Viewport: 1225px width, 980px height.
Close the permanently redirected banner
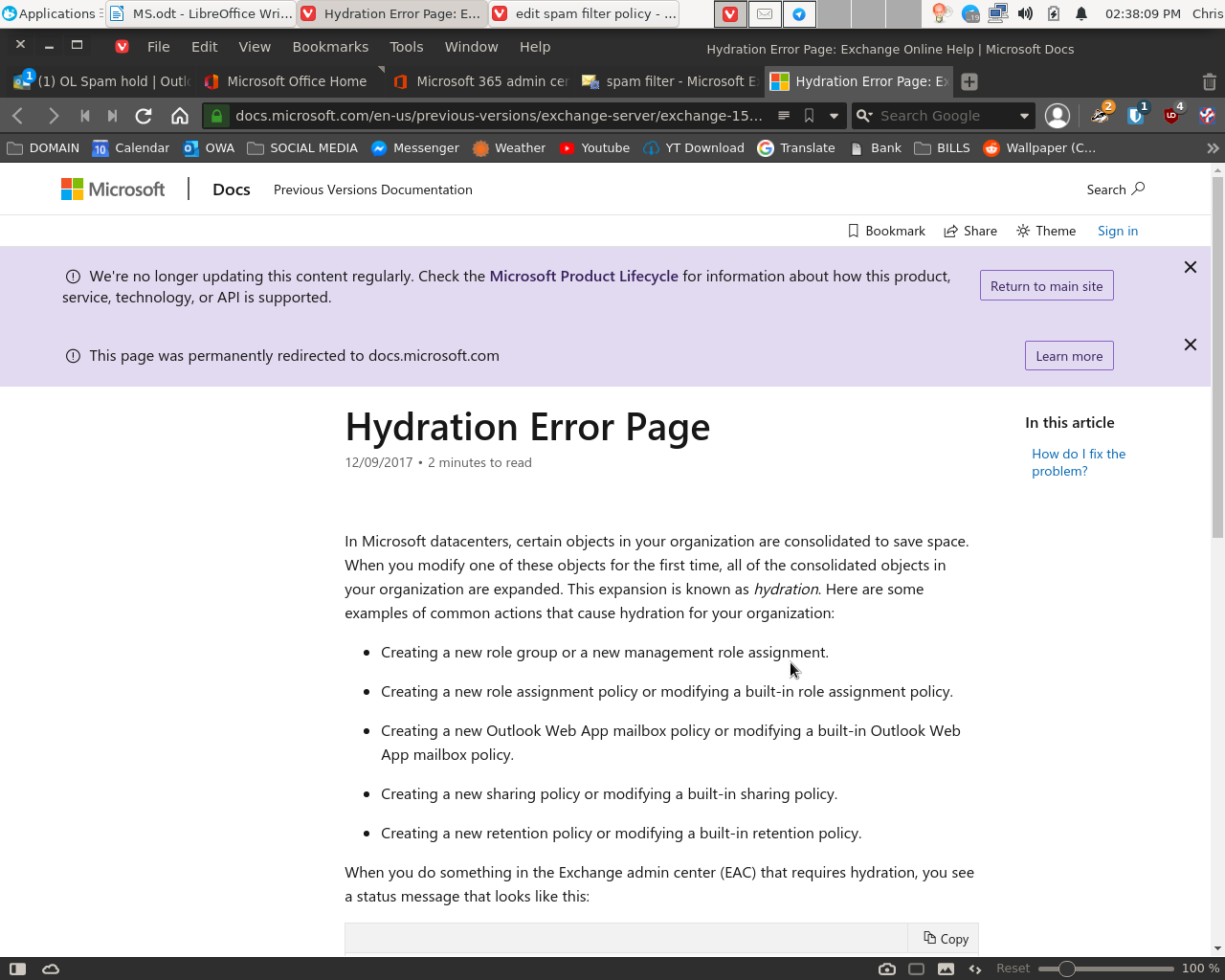pyautogui.click(x=1191, y=345)
